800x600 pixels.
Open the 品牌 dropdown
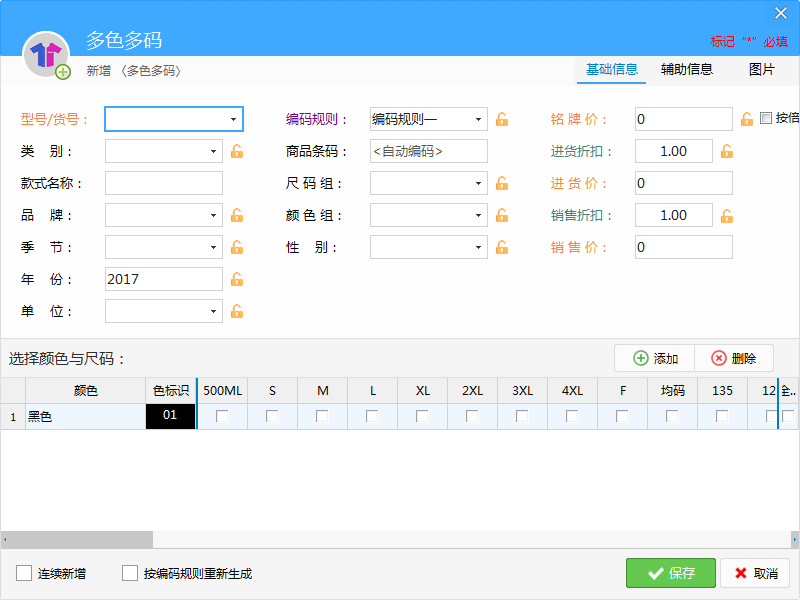tap(213, 215)
